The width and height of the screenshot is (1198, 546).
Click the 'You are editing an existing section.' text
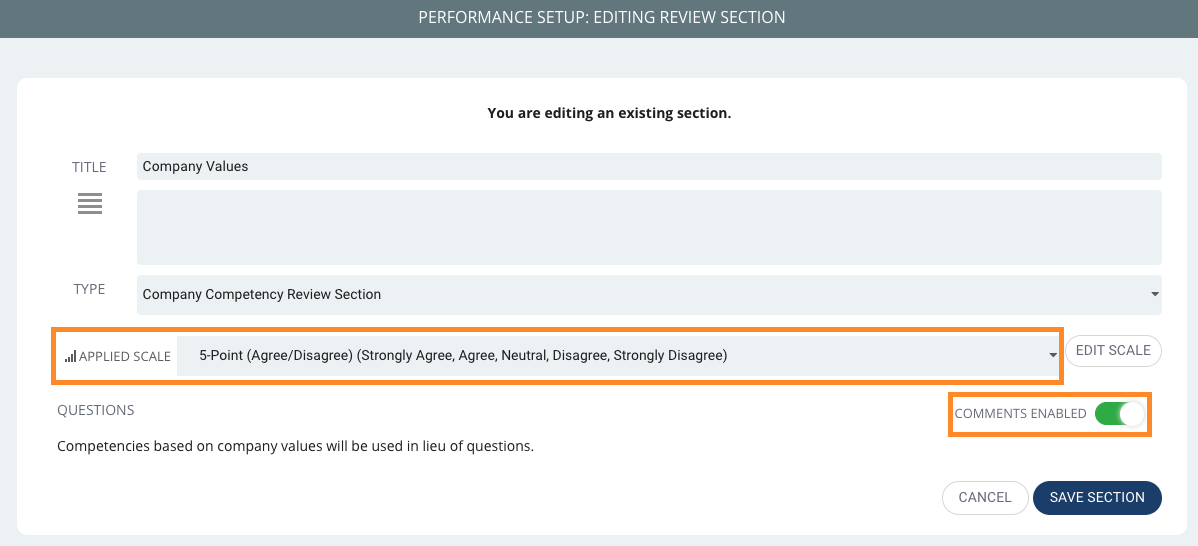point(609,114)
